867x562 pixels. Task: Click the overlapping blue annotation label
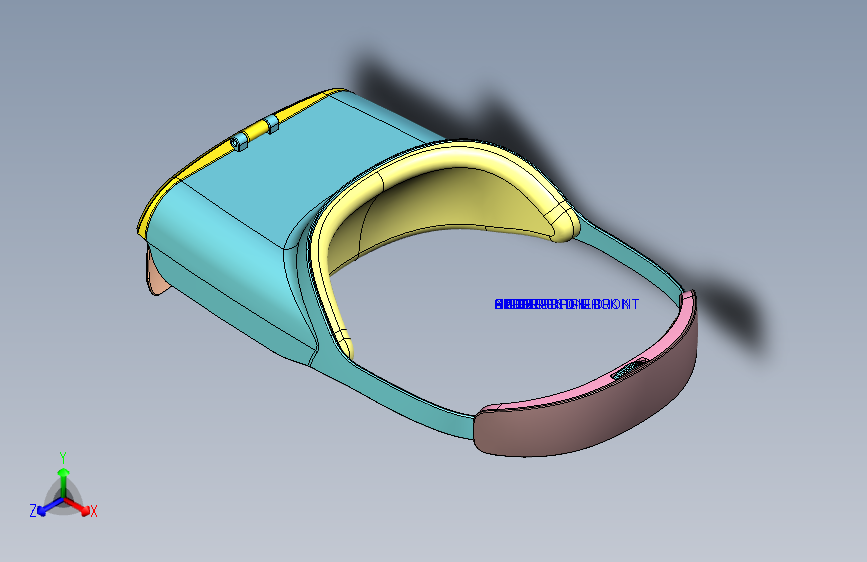click(x=566, y=304)
